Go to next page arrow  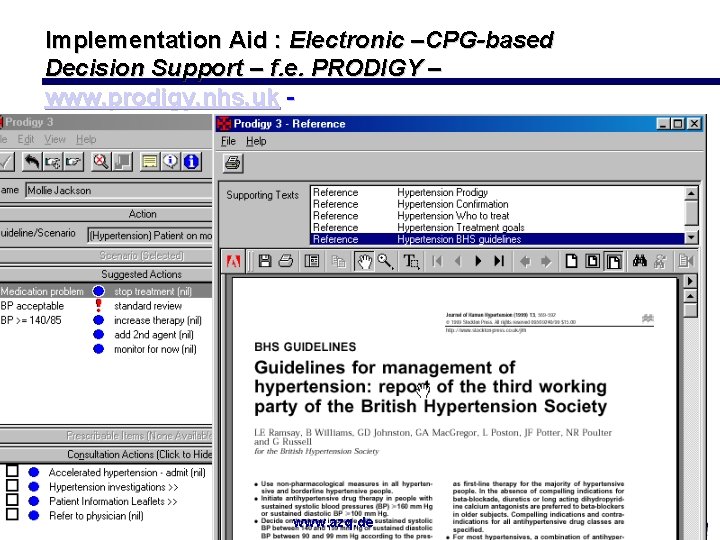coord(478,261)
